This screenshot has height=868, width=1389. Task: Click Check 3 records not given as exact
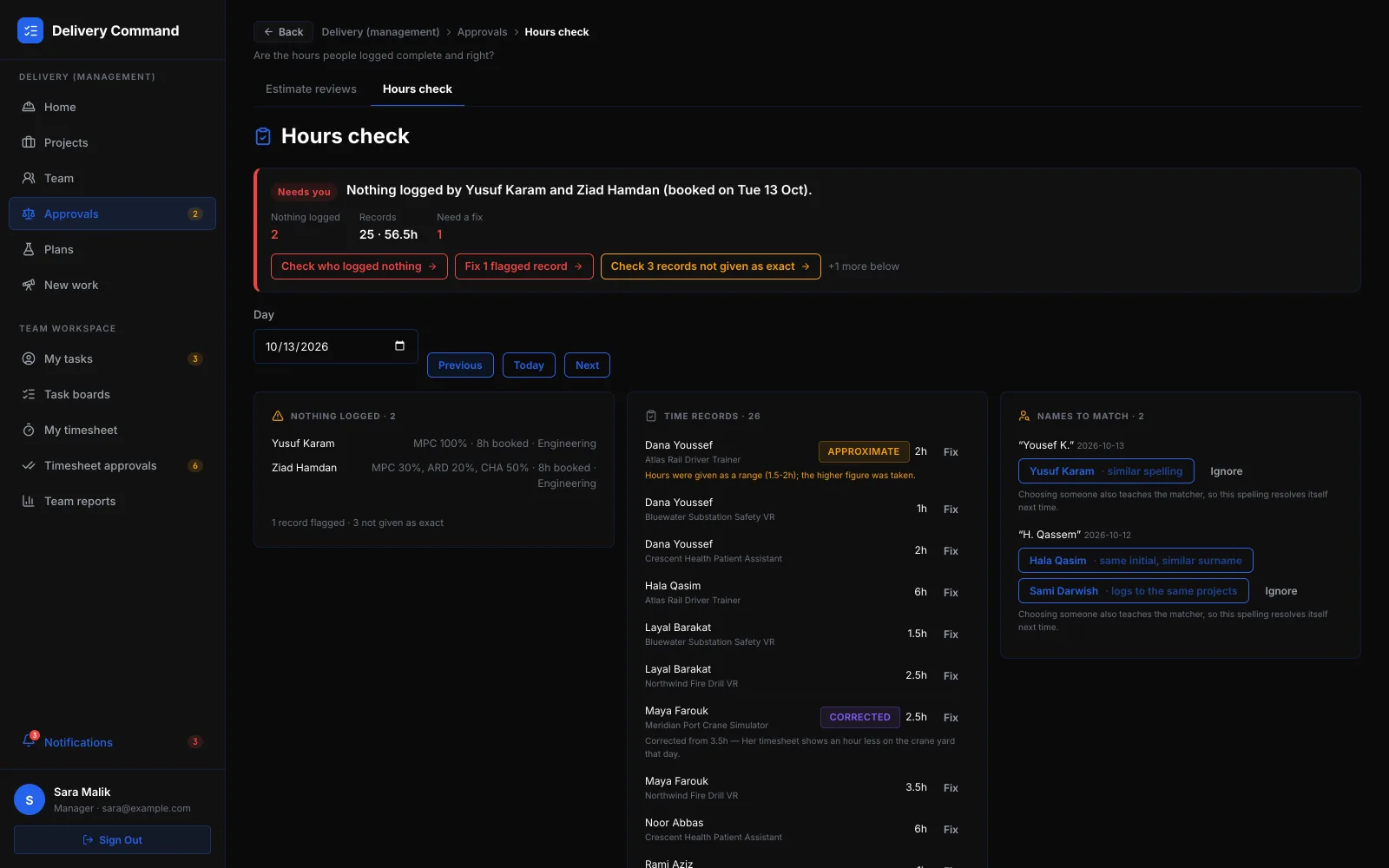(710, 266)
